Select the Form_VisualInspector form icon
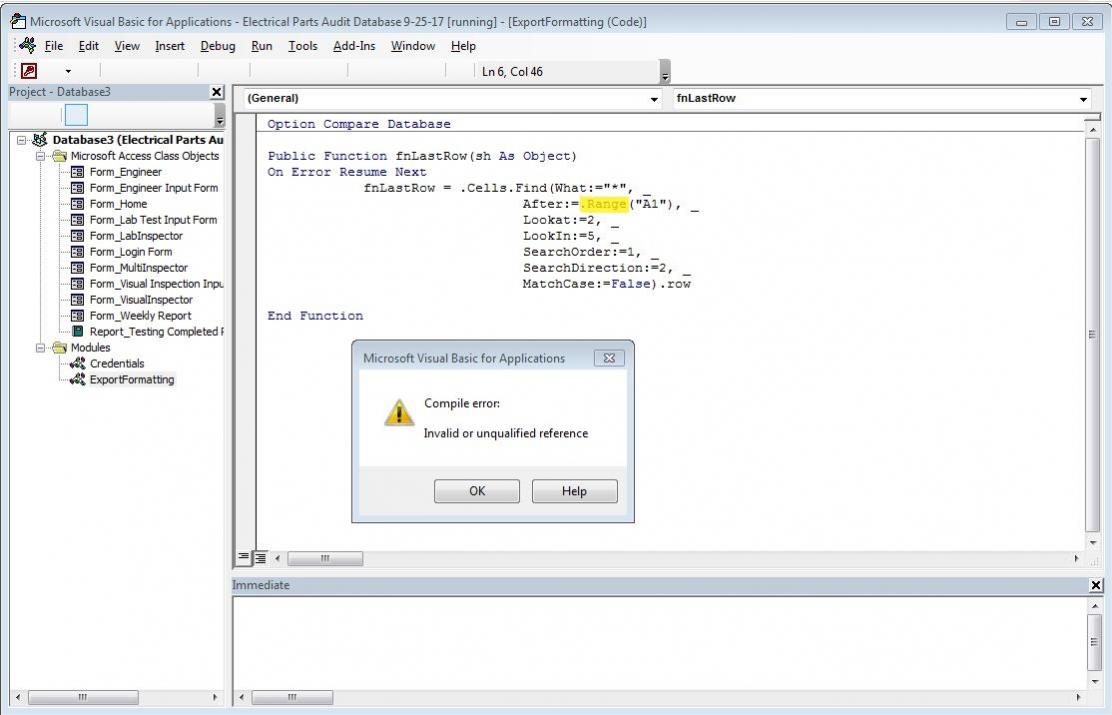 [x=78, y=300]
